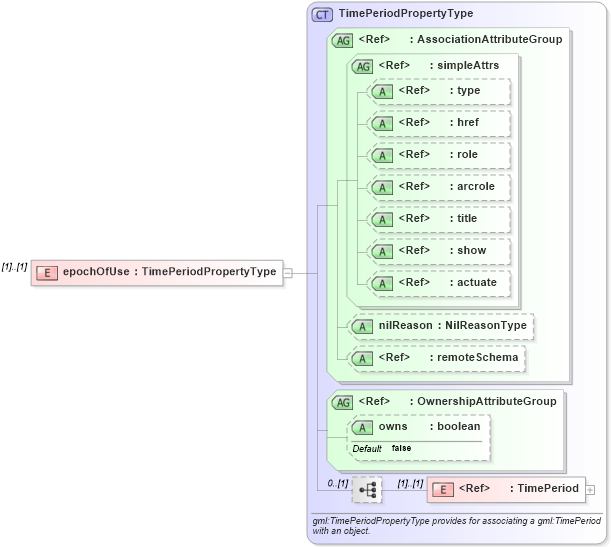Click the [1]..[1] cardinality beside epochOfUse

click(14, 267)
